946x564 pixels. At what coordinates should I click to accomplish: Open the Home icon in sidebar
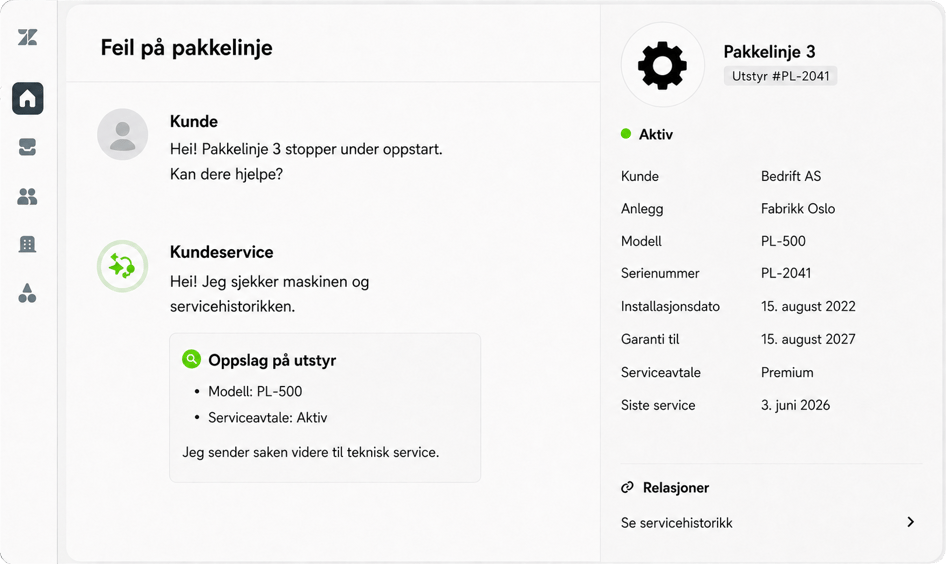pyautogui.click(x=28, y=98)
